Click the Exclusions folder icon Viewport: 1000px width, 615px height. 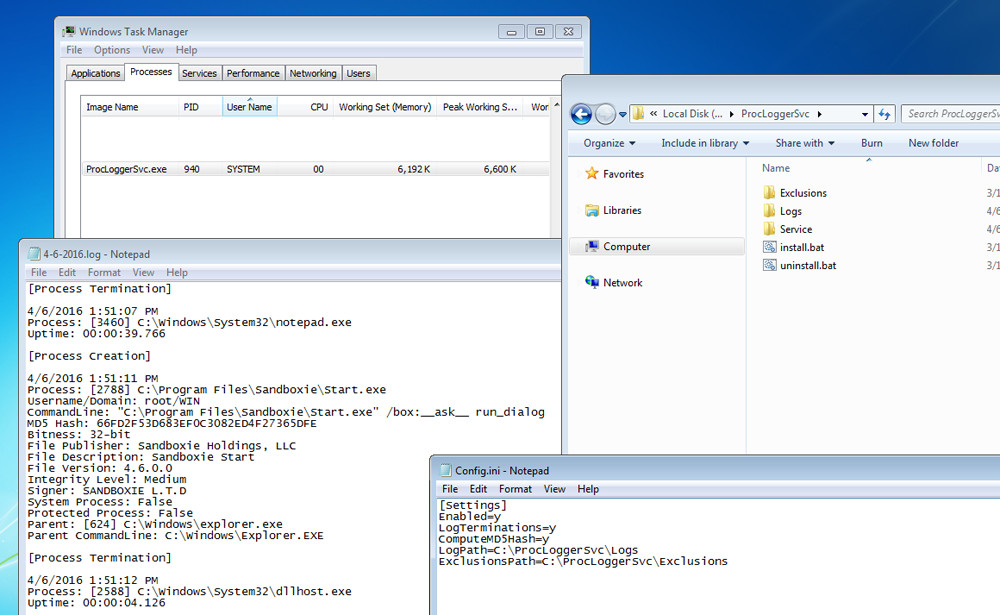(x=769, y=193)
